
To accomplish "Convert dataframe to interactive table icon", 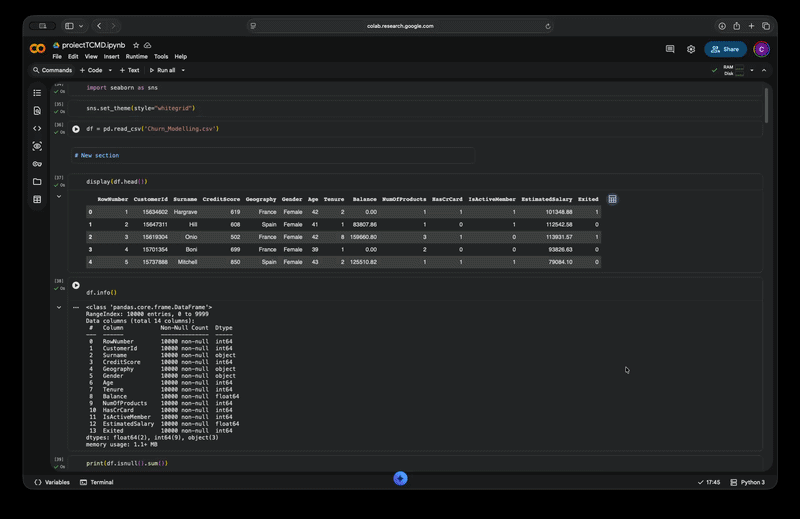I will coord(612,199).
